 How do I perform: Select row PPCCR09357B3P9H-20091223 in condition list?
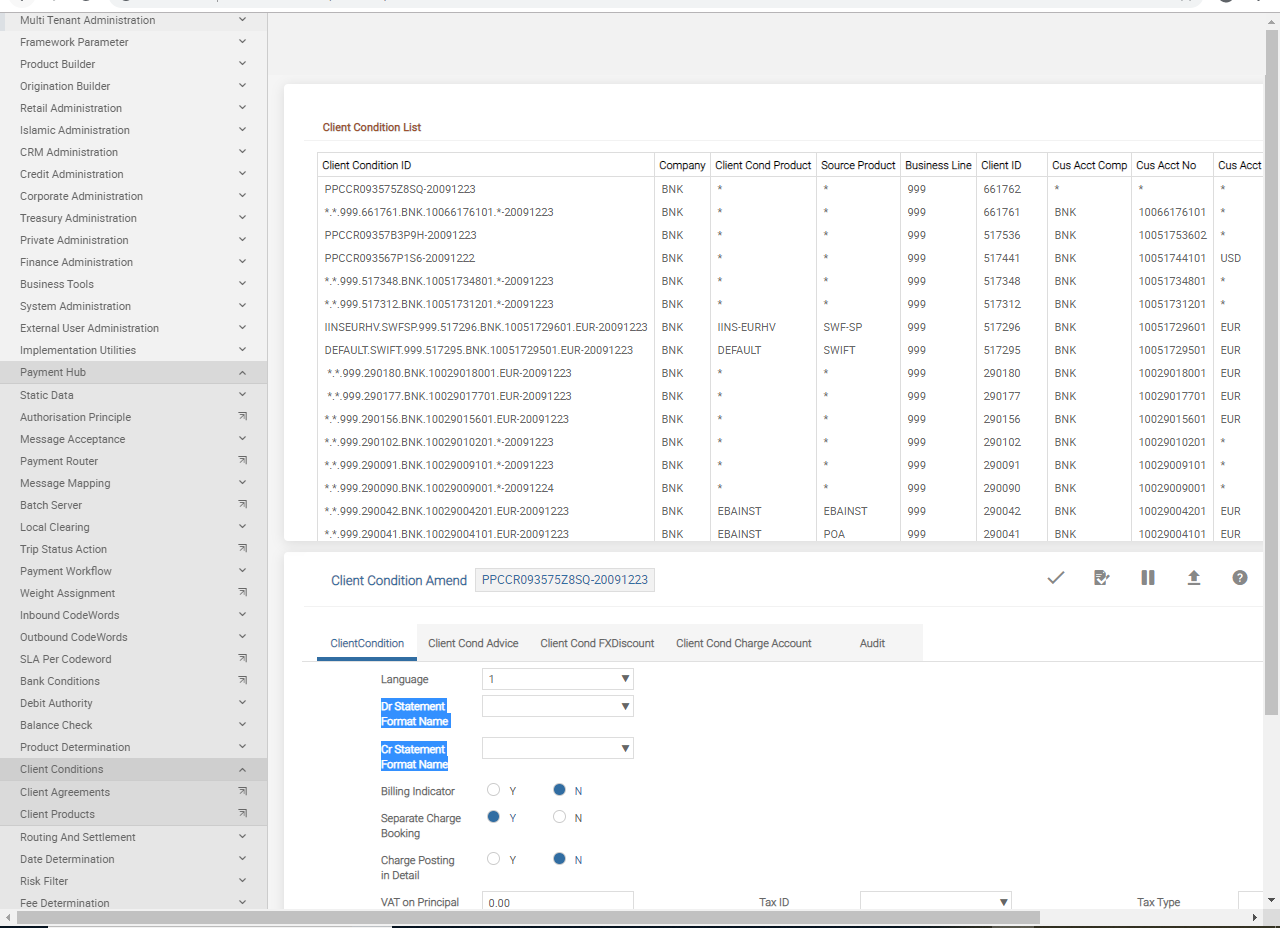pos(400,235)
